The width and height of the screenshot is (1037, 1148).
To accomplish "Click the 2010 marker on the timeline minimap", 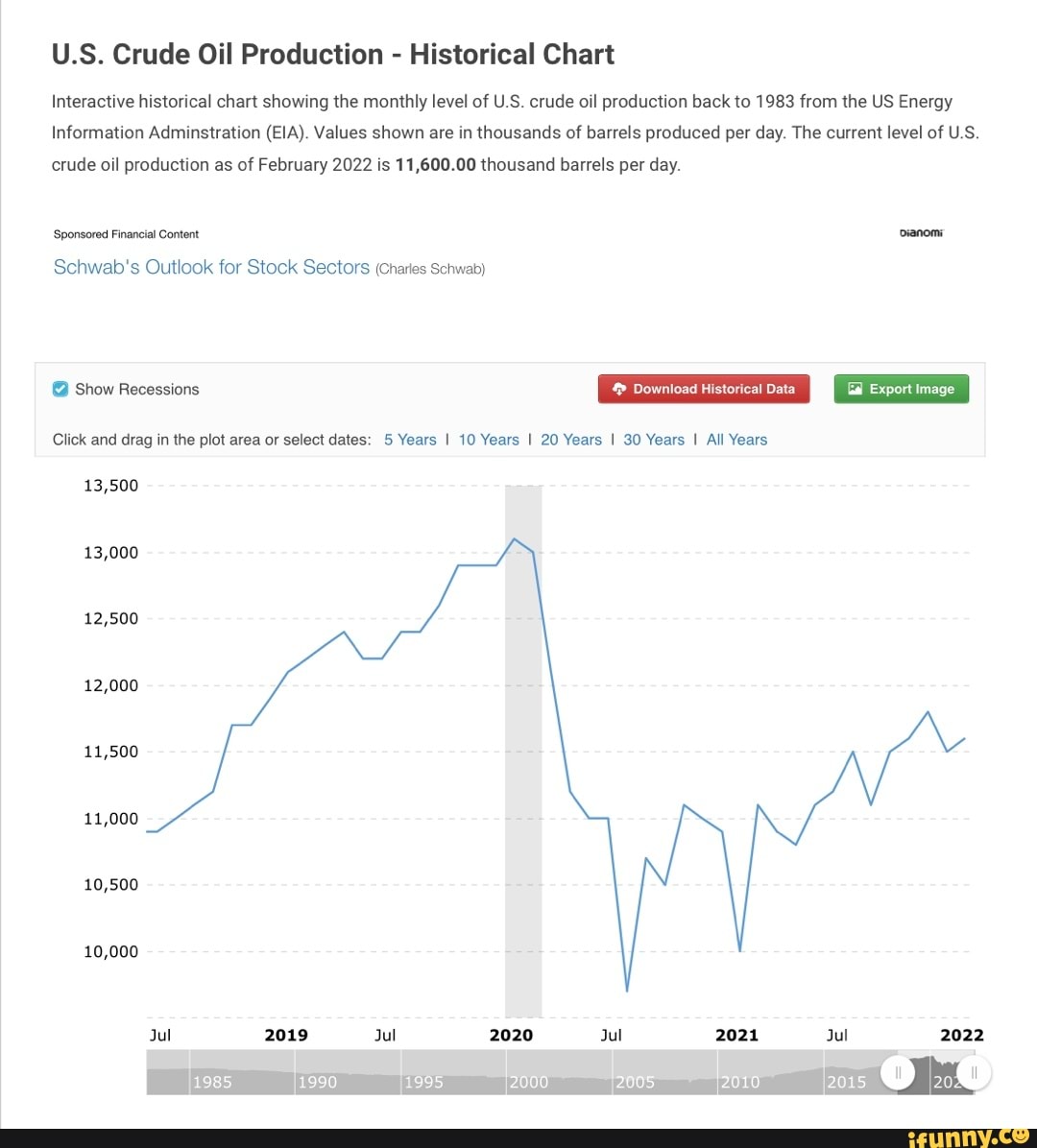I will pos(741,1082).
